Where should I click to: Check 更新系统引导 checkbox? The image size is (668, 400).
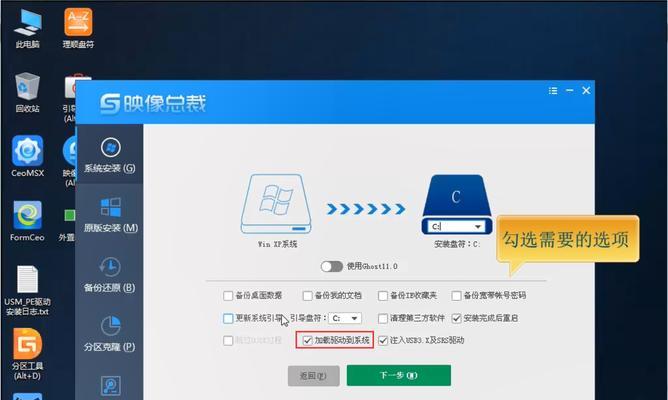(228, 318)
